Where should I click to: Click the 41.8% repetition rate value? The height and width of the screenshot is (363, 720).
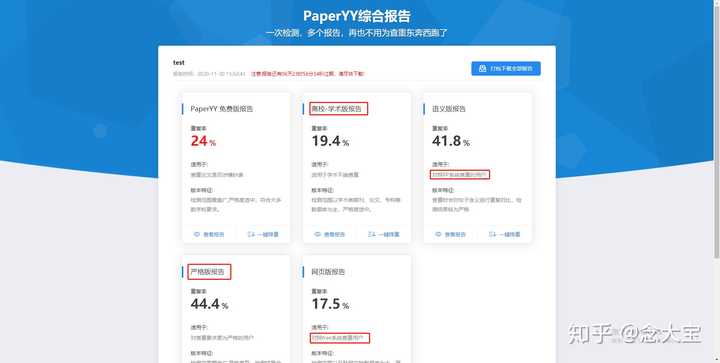tap(451, 141)
